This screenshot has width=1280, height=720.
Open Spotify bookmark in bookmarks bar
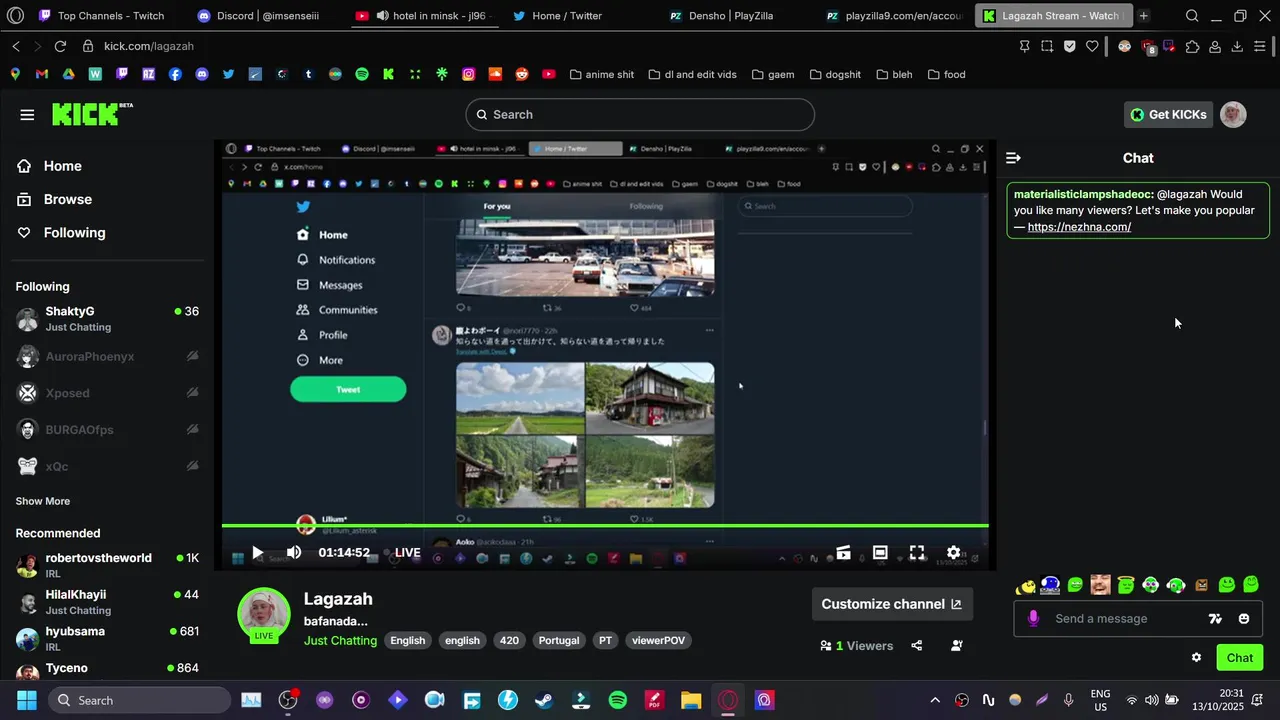(x=362, y=74)
